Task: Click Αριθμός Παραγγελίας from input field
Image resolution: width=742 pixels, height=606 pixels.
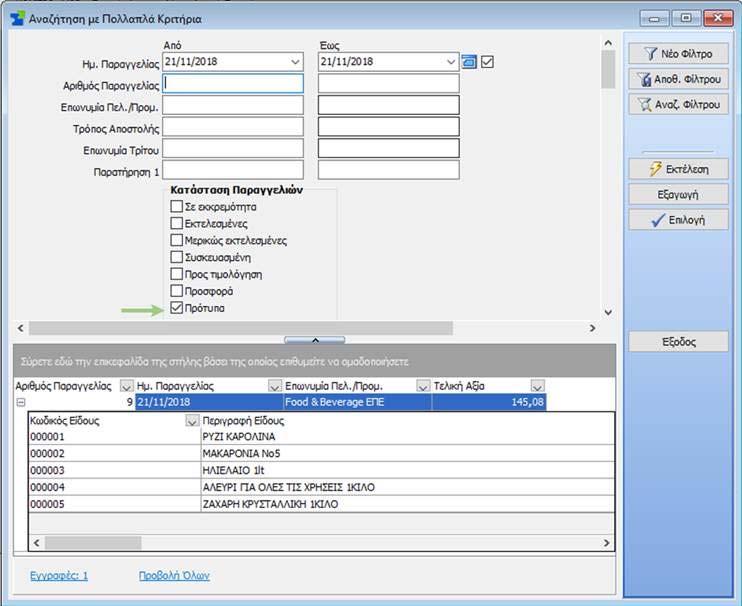Action: point(233,84)
